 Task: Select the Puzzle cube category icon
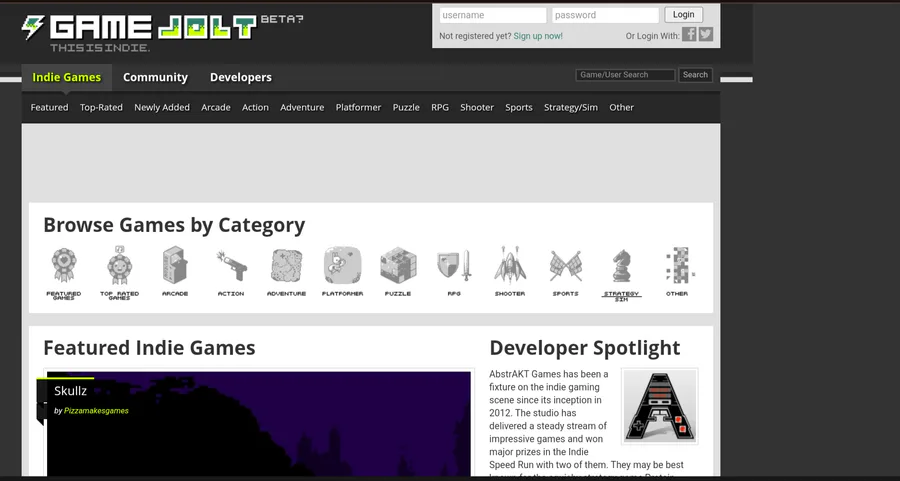coord(398,265)
